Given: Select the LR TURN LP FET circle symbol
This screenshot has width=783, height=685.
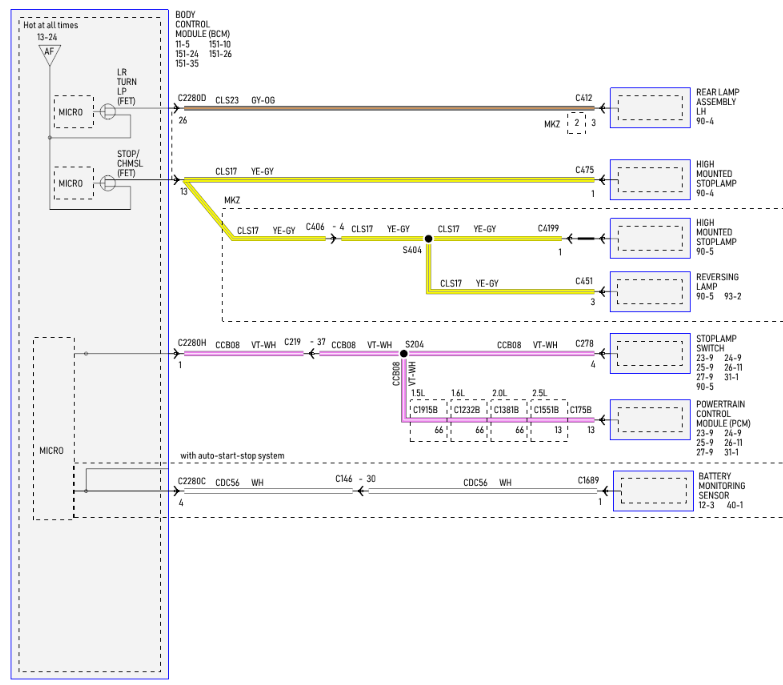Looking at the screenshot, I should point(108,111).
